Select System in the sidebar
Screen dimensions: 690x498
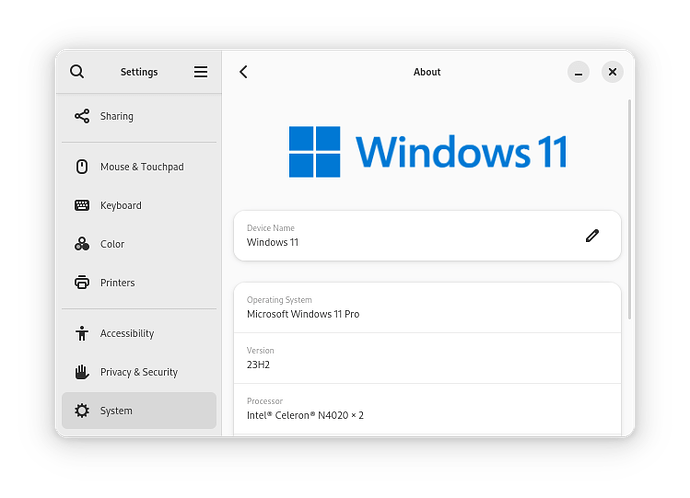click(x=139, y=410)
